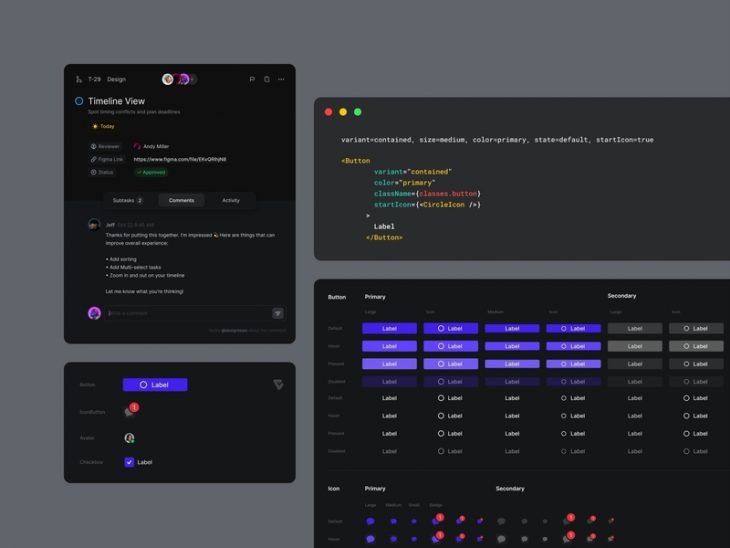Viewport: 730px width, 548px height.
Task: Click the write a comment input field
Action: click(189, 313)
